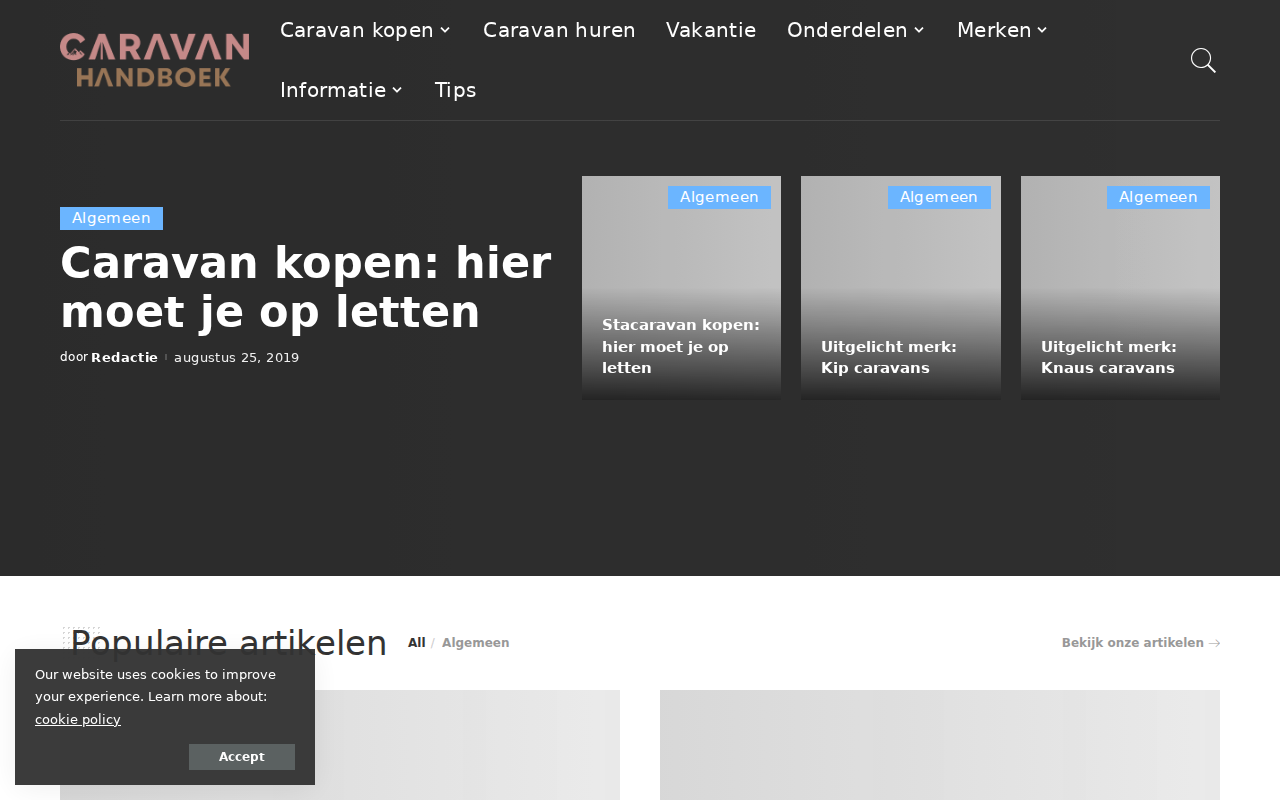Expand the Caravan kopen dropdown chevron
This screenshot has width=1280, height=800.
445,30
